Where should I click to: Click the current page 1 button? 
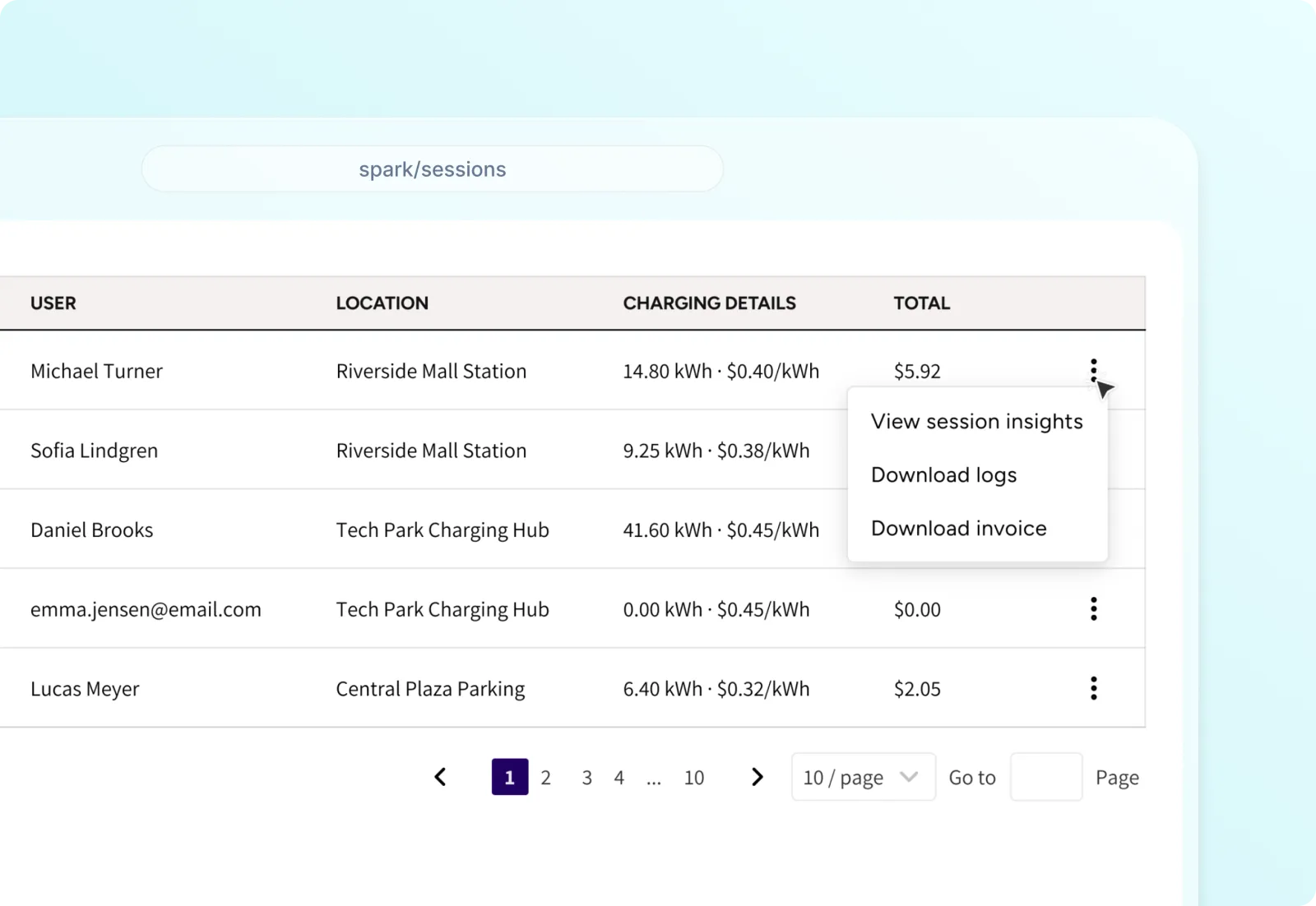(x=509, y=777)
